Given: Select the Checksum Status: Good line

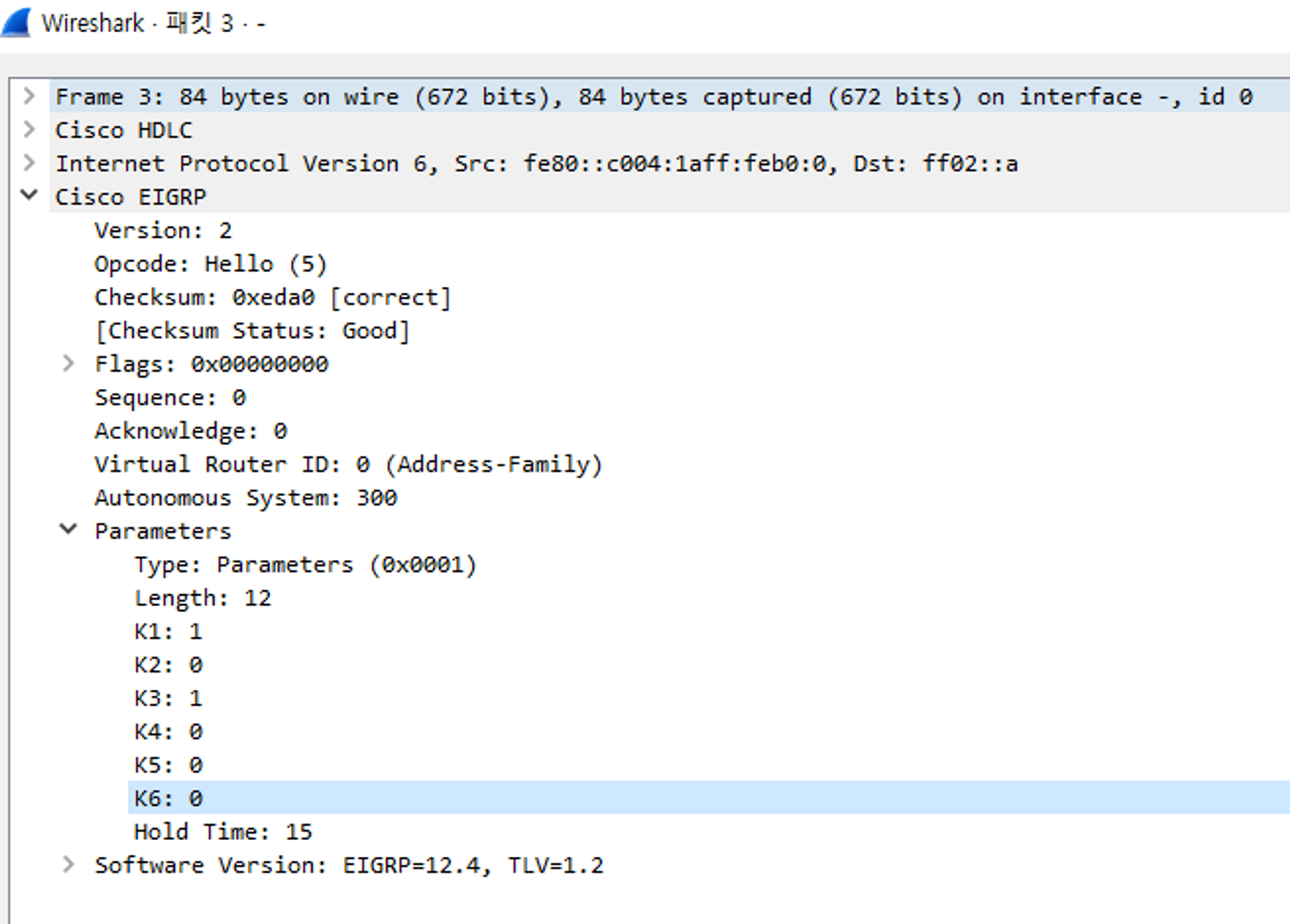Looking at the screenshot, I should [x=252, y=331].
